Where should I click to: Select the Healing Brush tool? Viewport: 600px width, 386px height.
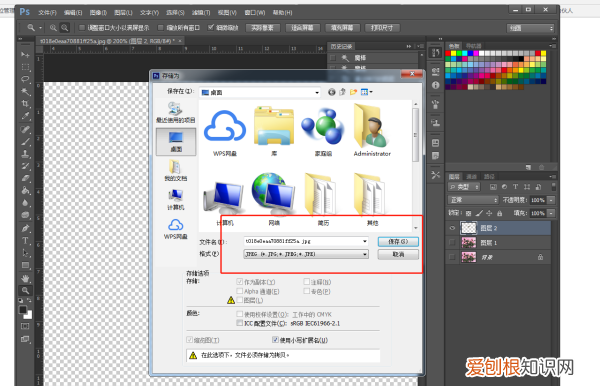point(25,129)
